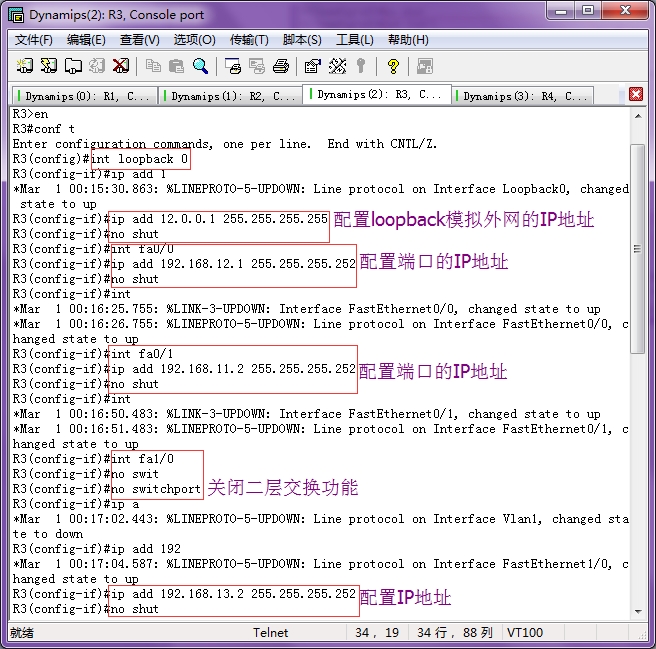
Task: Click the Quick Connect lightning icon
Action: click(49, 66)
